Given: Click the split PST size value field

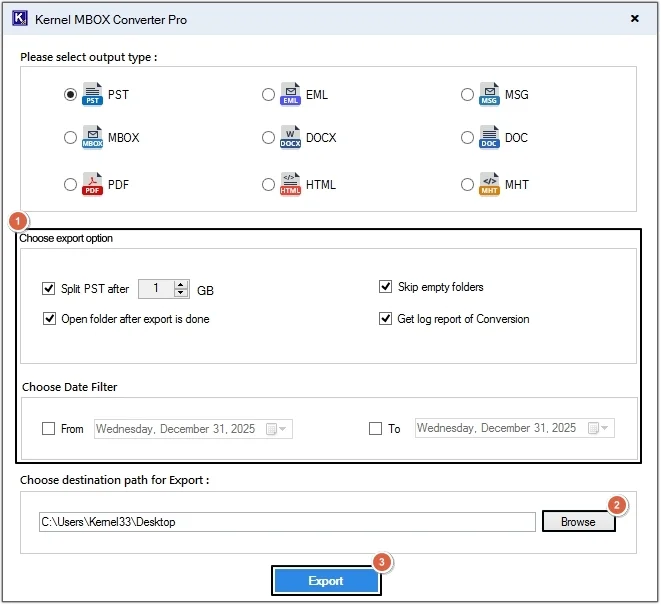Looking at the screenshot, I should 156,289.
